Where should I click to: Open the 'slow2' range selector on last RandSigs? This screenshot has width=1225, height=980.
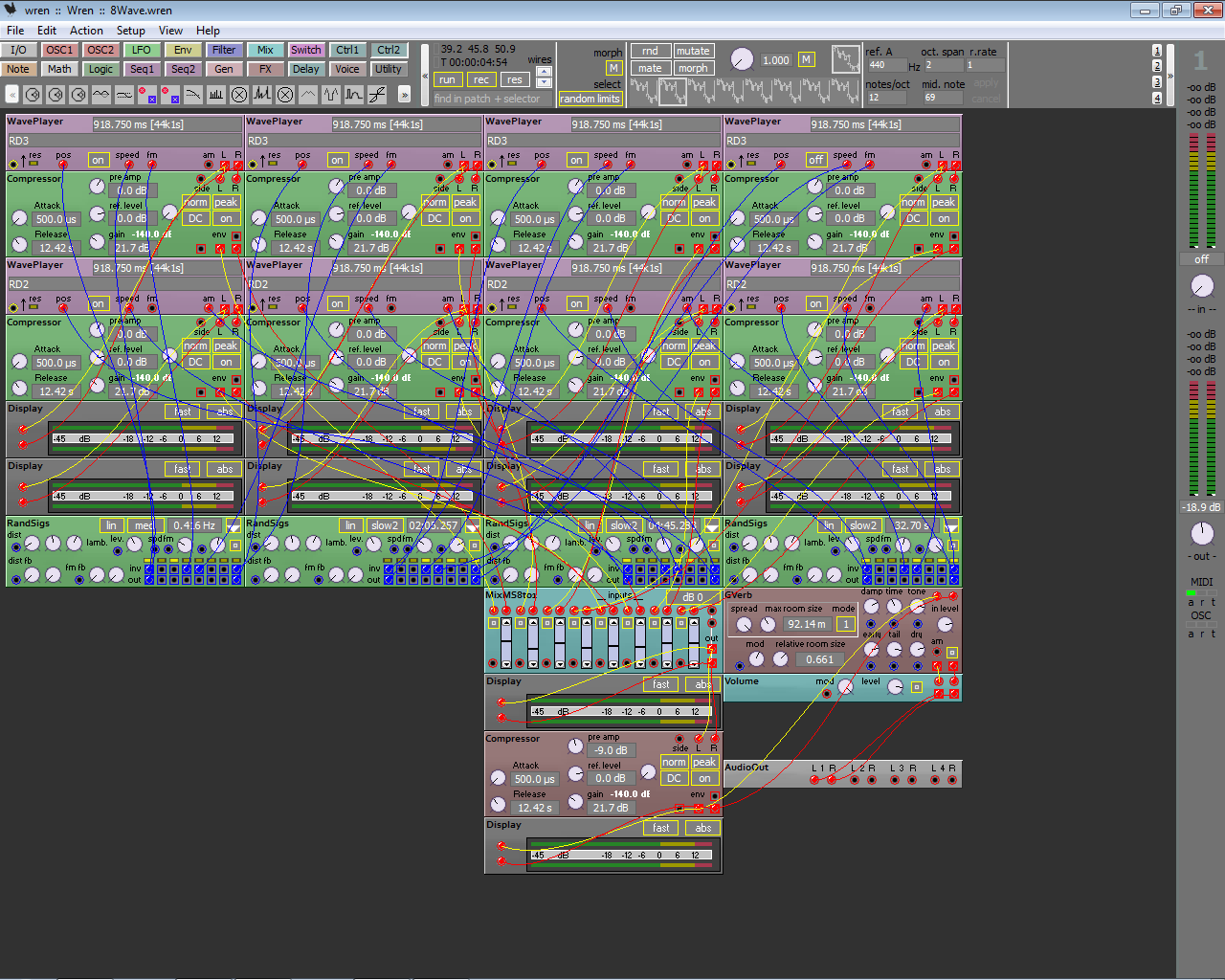point(862,525)
